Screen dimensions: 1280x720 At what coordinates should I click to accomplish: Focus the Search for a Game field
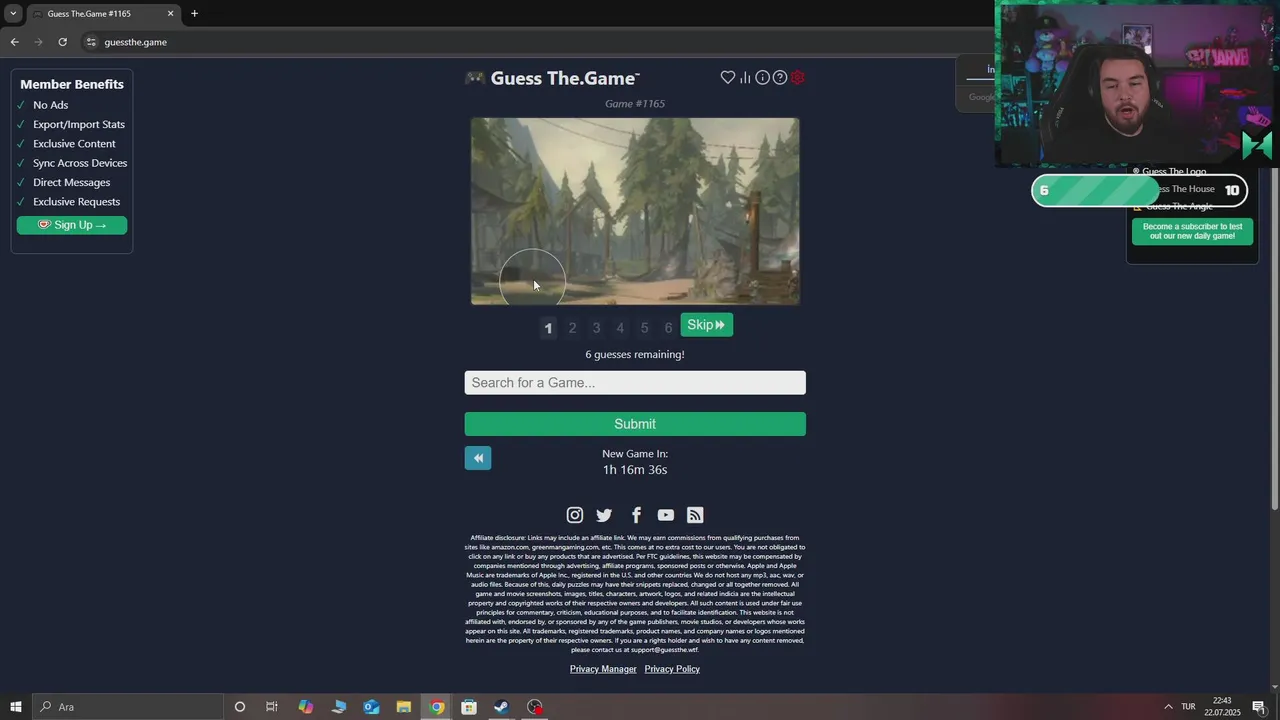click(635, 383)
